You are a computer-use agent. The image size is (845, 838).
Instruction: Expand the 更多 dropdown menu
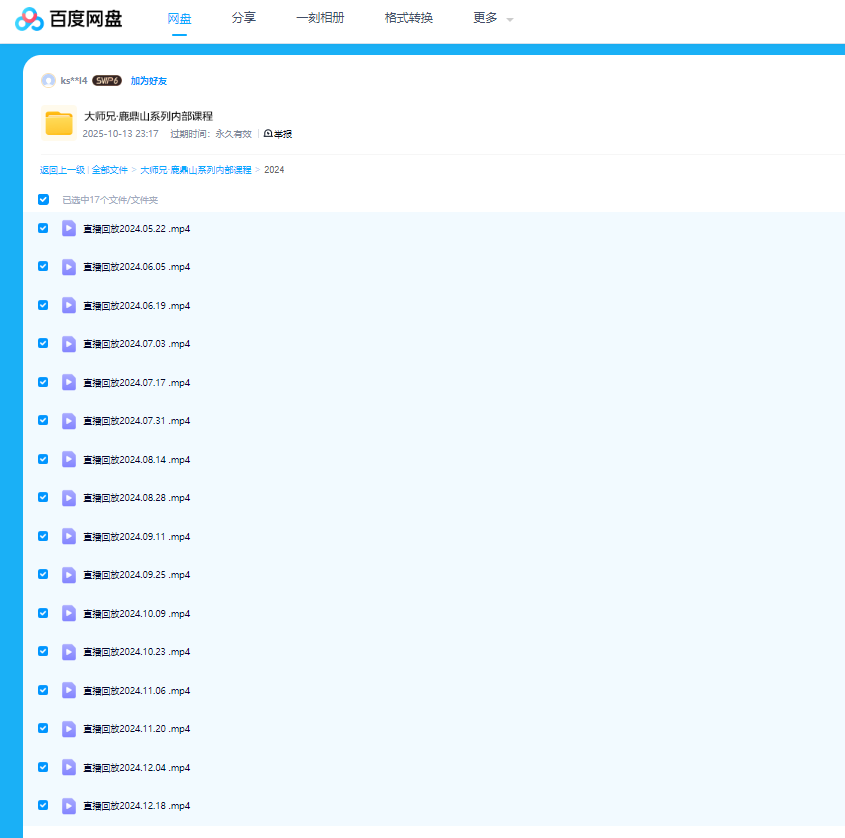point(493,18)
